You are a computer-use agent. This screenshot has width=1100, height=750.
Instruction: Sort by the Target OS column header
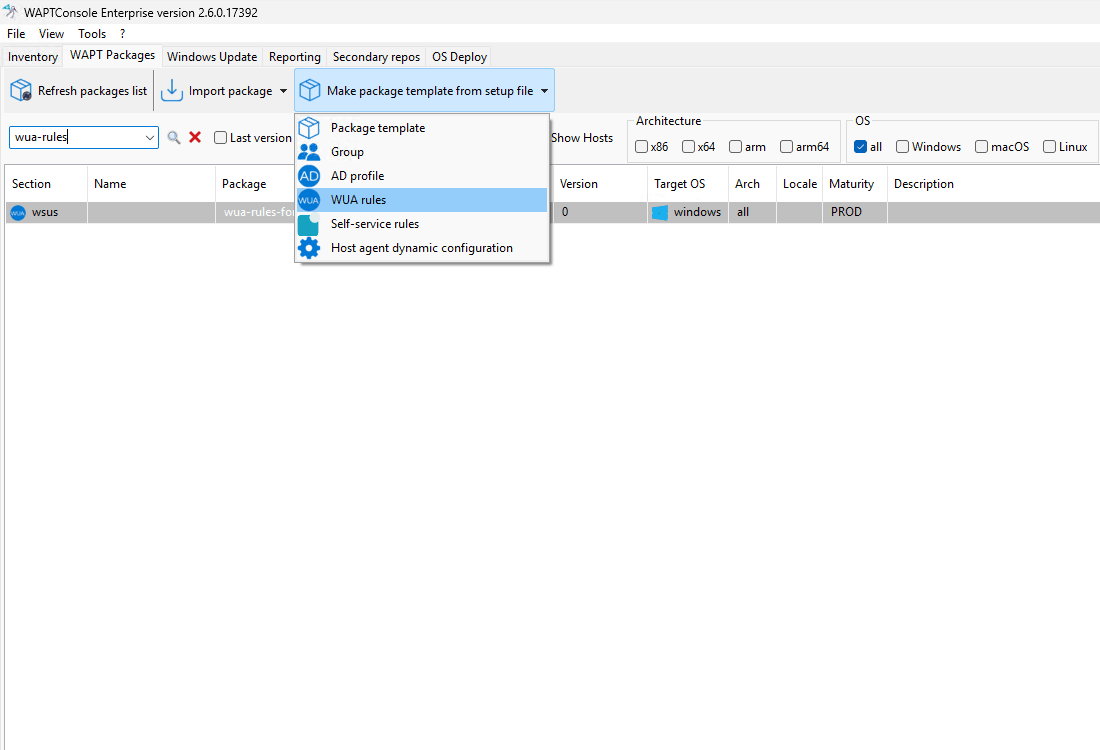pyautogui.click(x=688, y=184)
